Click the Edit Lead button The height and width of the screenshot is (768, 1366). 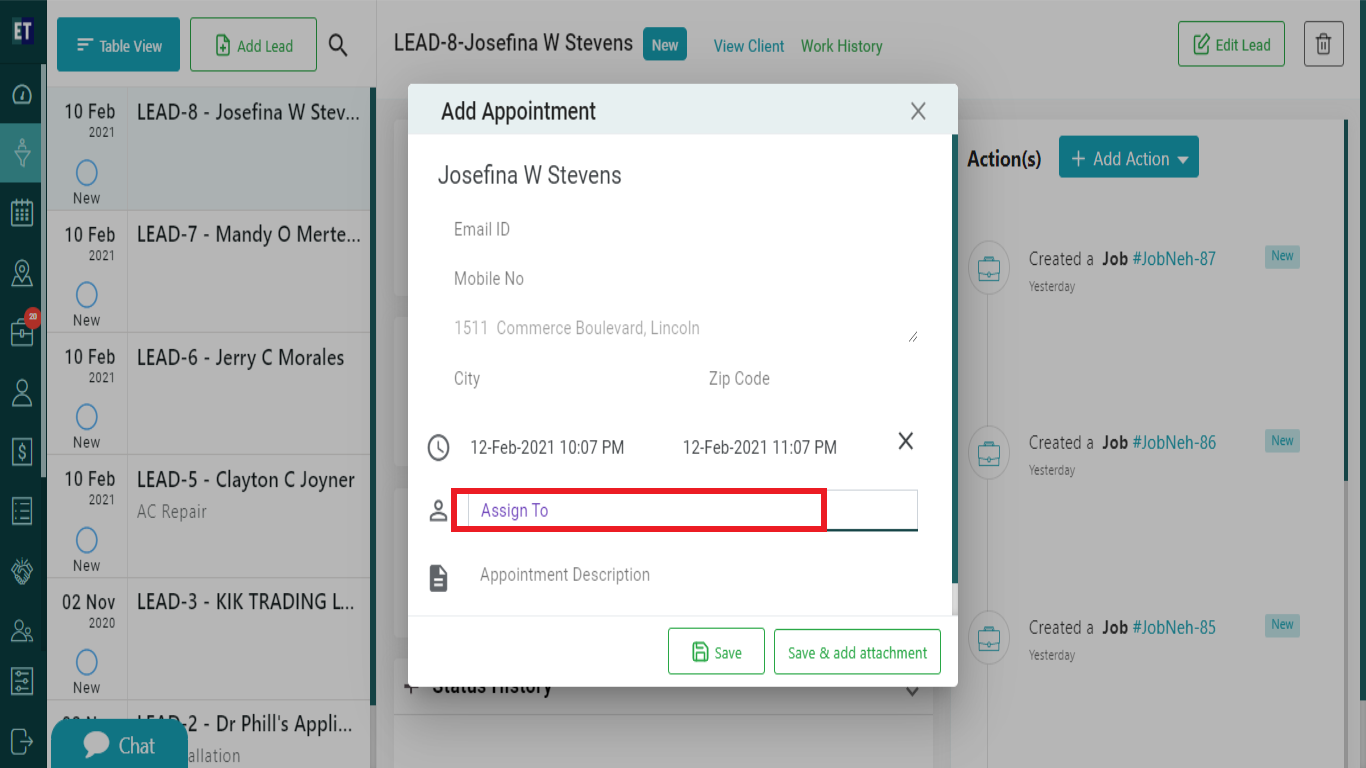click(x=1231, y=45)
